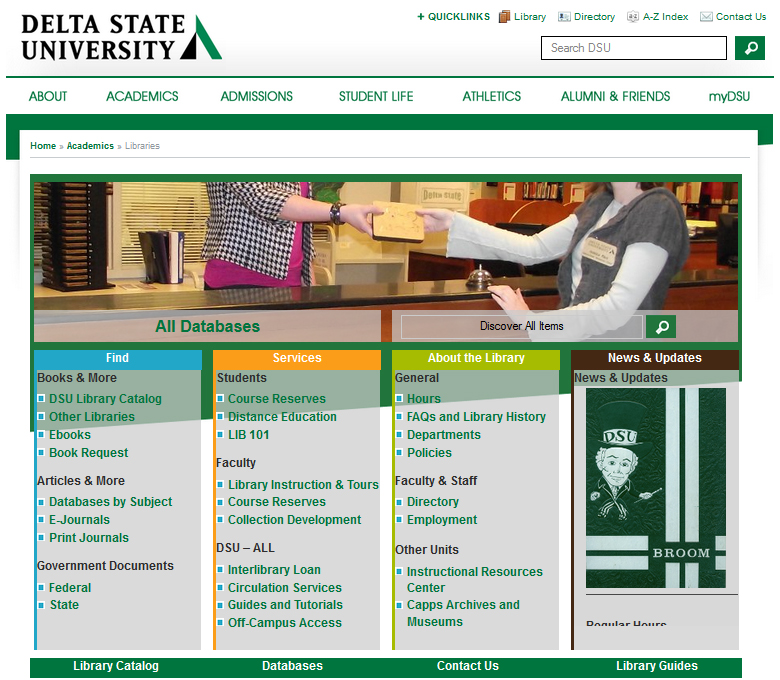Click the Library book icon in top bar
780x680 pixels.
pyautogui.click(x=504, y=17)
